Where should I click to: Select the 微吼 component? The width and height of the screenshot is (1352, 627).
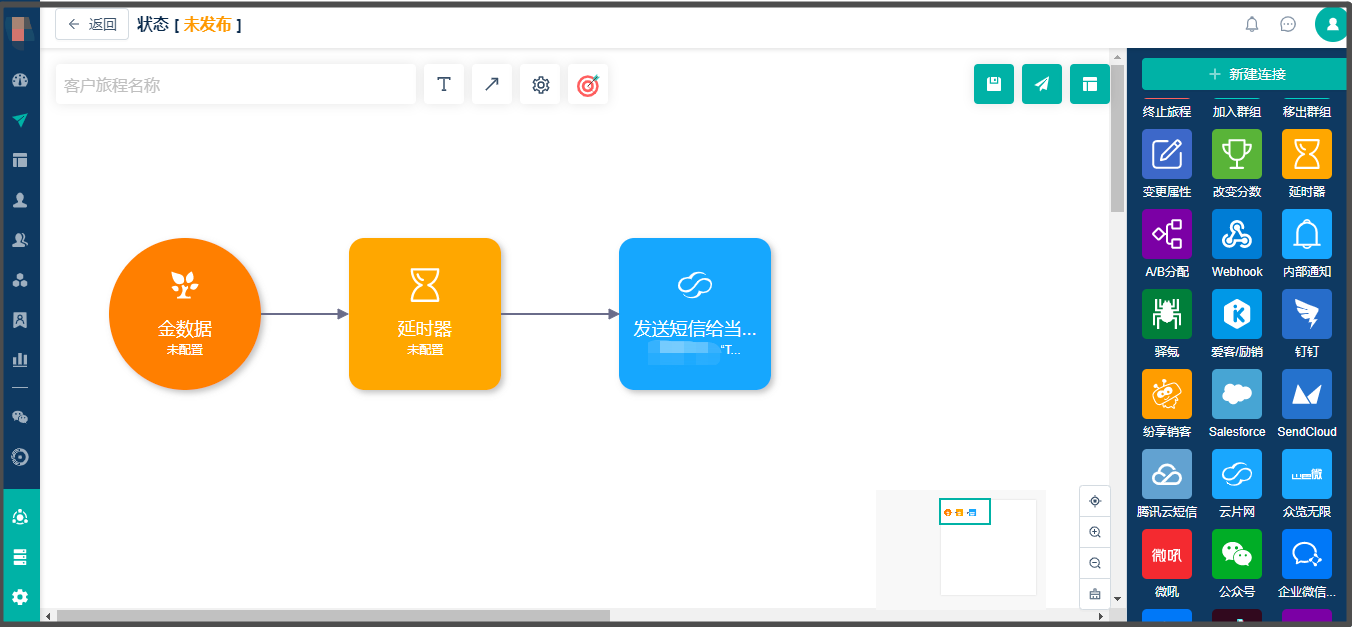[x=1167, y=554]
